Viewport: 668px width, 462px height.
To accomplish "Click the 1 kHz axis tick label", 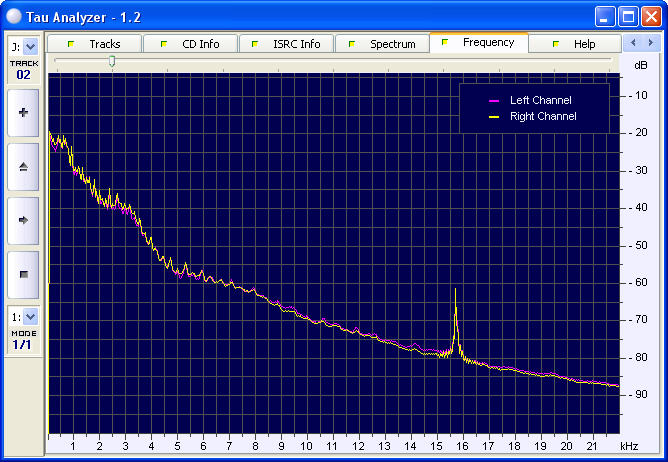I will tap(73, 446).
